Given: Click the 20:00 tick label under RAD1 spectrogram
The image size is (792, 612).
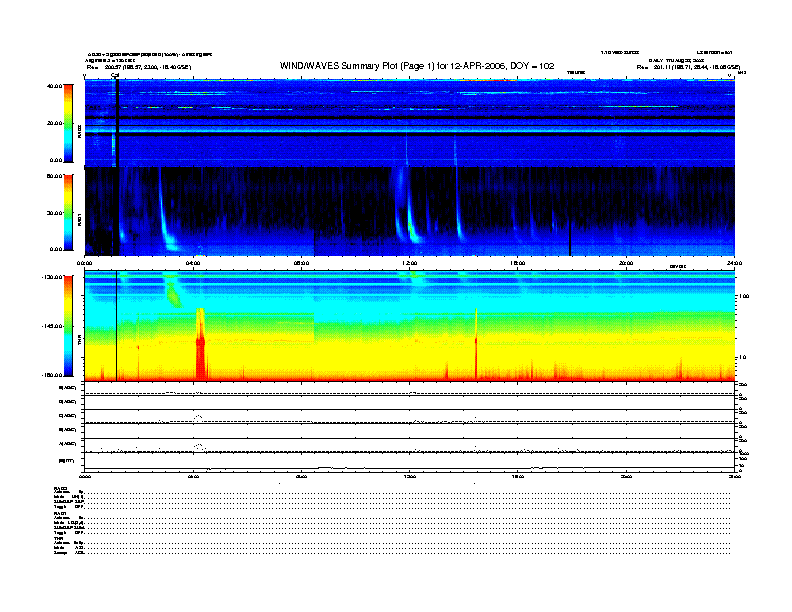Looking at the screenshot, I should pyautogui.click(x=626, y=263).
